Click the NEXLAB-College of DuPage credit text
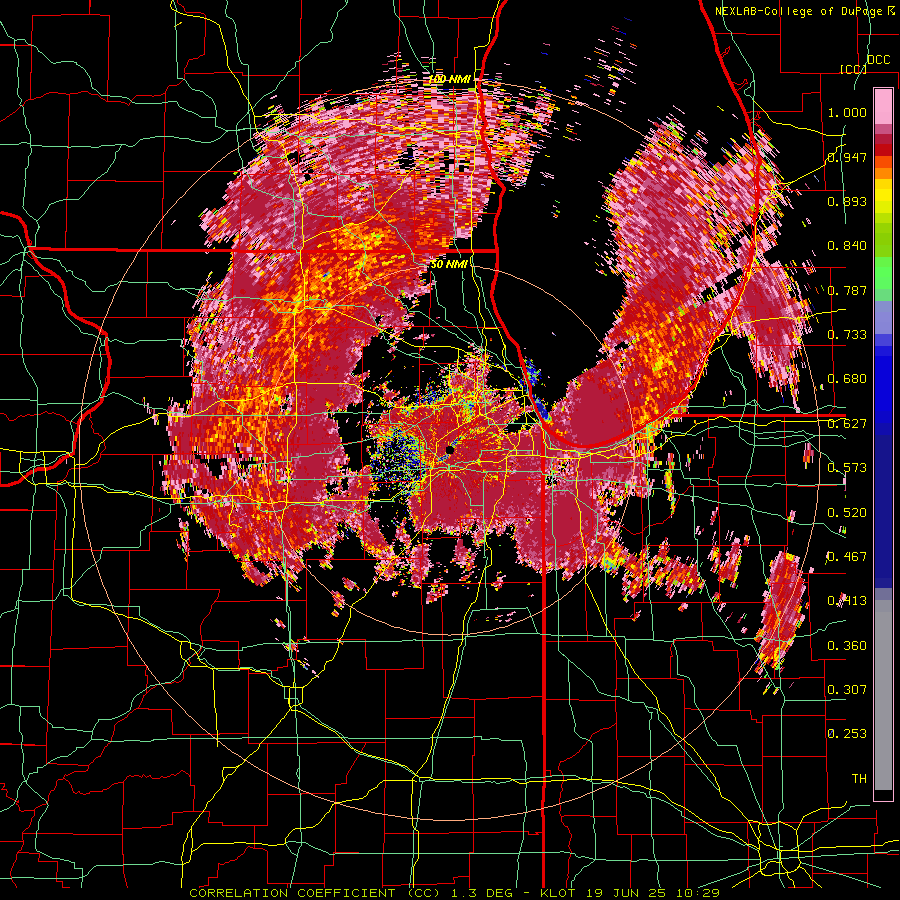 798,11
